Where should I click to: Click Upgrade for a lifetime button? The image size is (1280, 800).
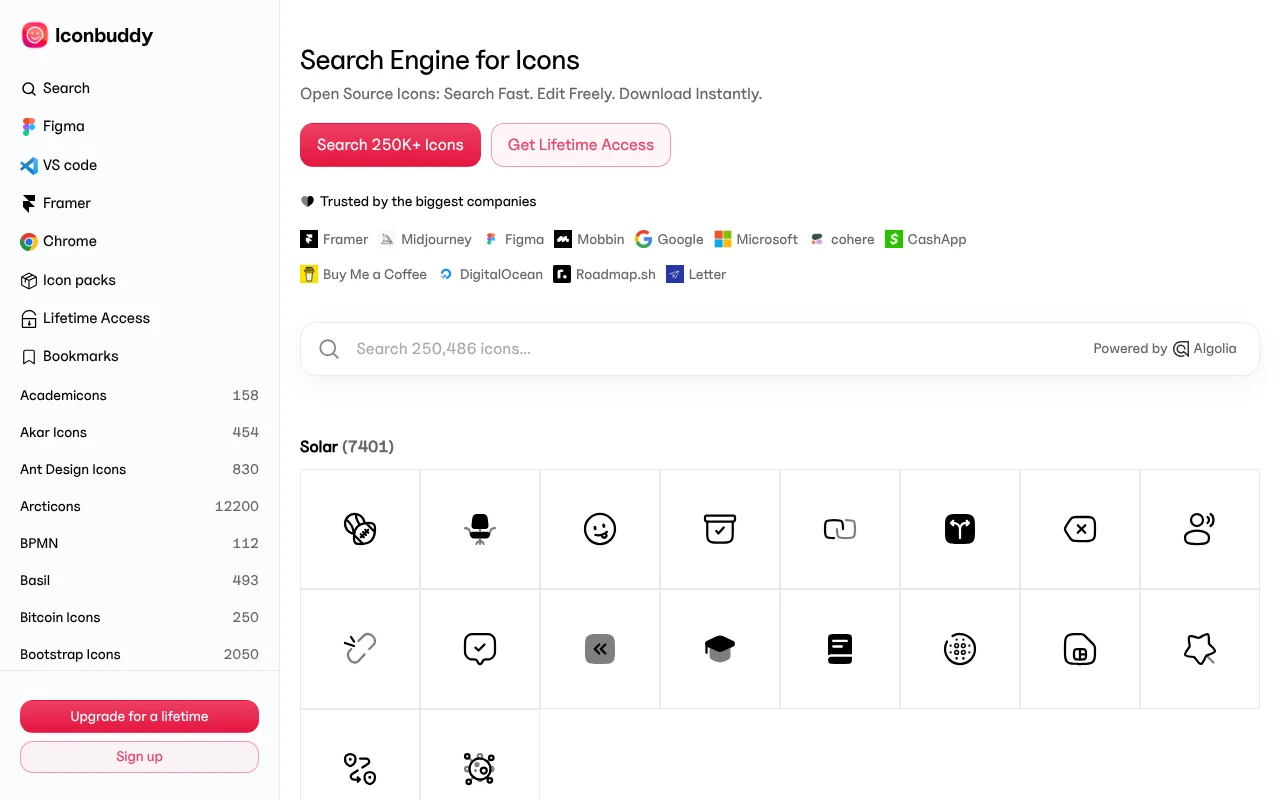(139, 716)
